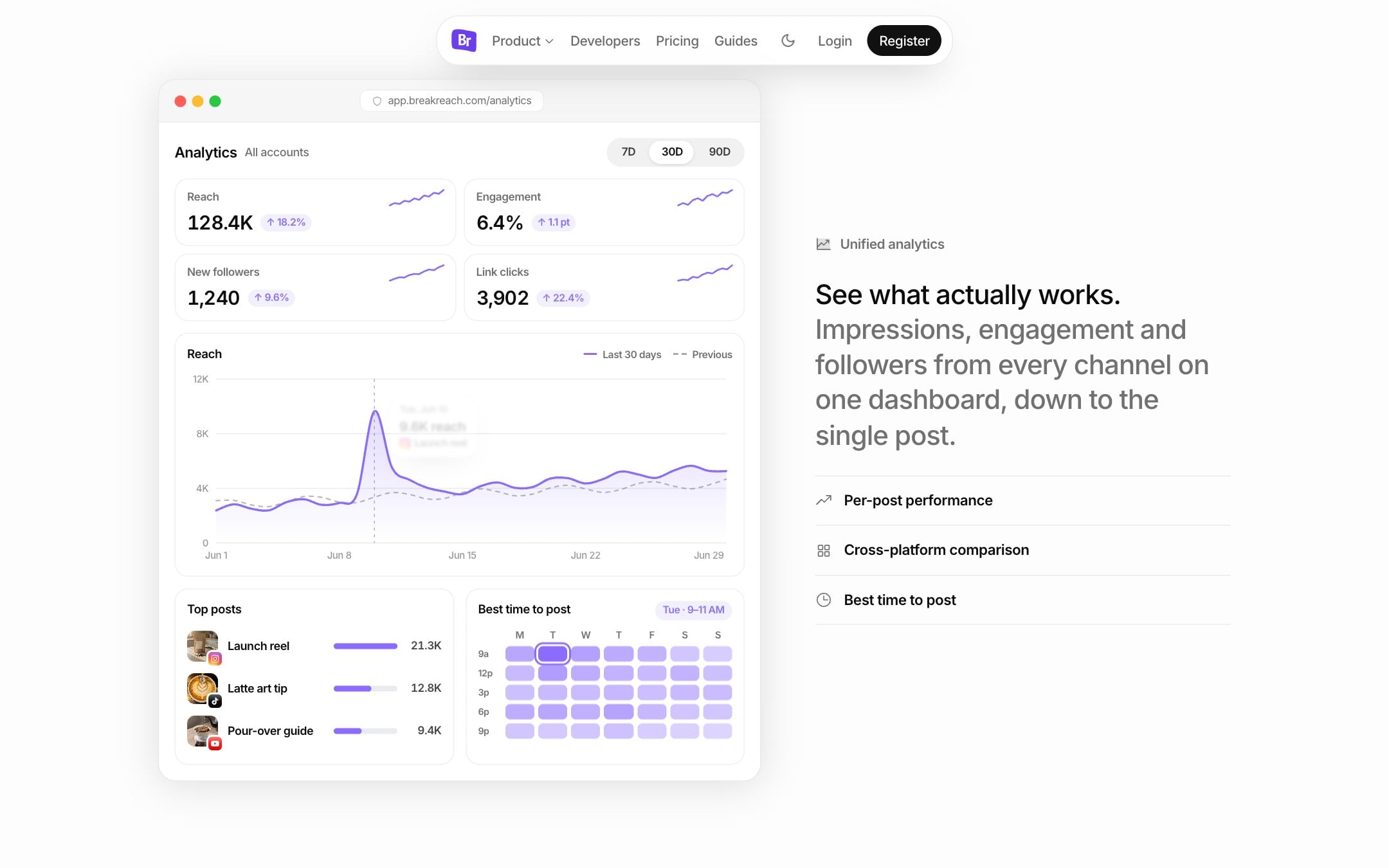
Task: Toggle dark mode moon icon
Action: pos(788,41)
